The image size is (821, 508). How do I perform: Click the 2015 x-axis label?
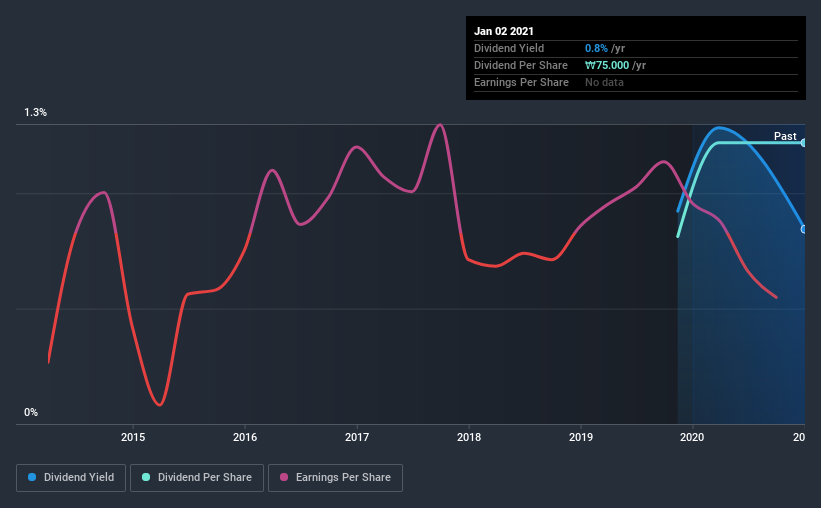coord(133,437)
